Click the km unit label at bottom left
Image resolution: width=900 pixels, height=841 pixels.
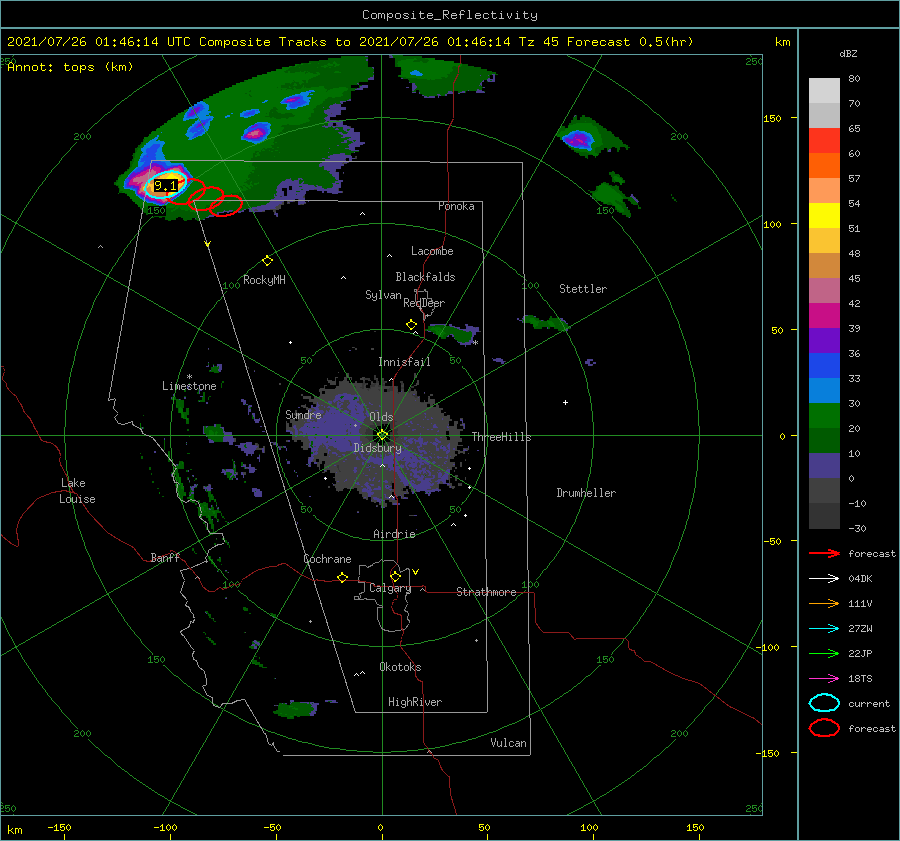point(14,830)
